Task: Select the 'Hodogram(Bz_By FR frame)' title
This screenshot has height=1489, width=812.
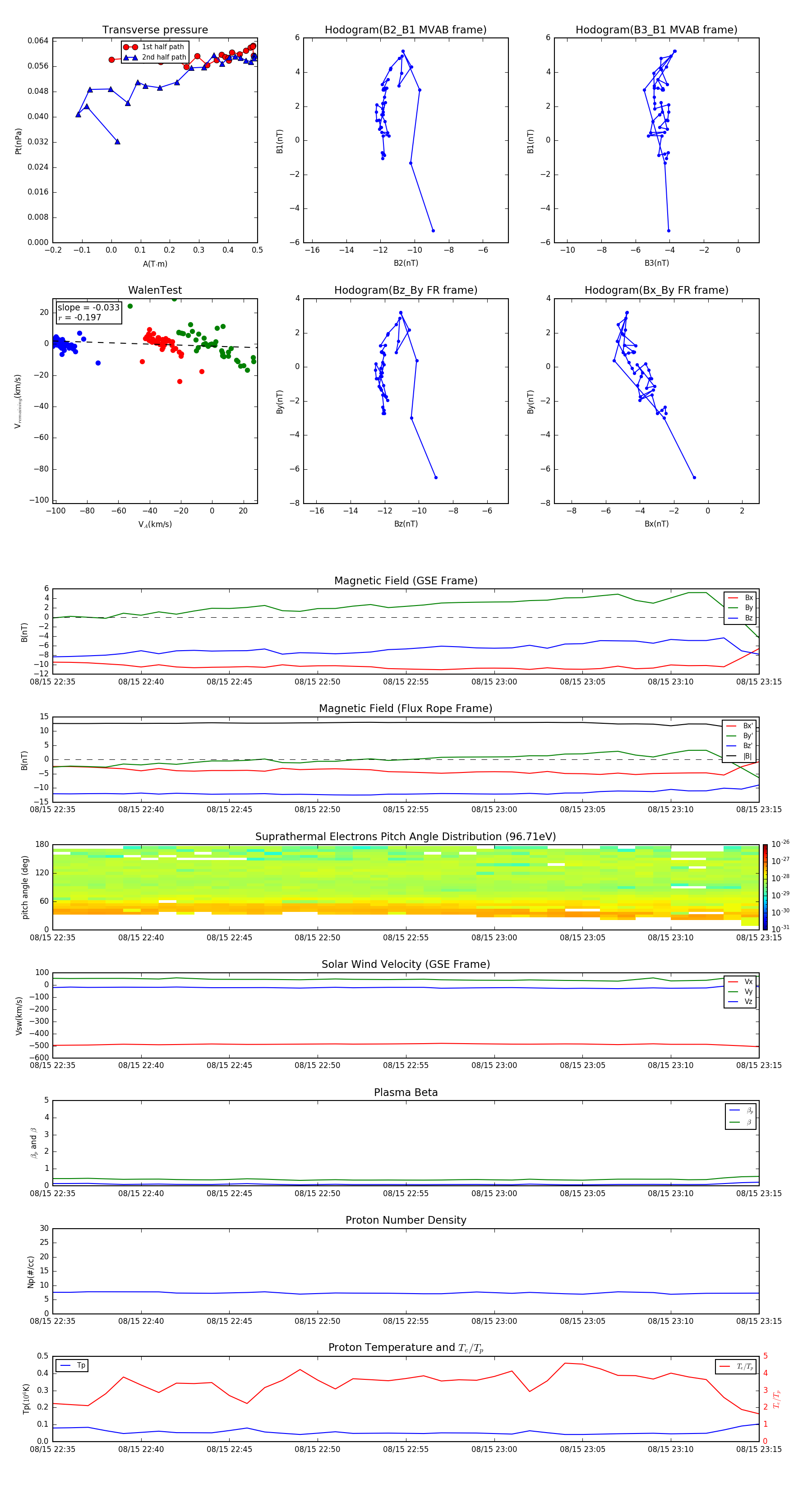Action: pos(406,290)
